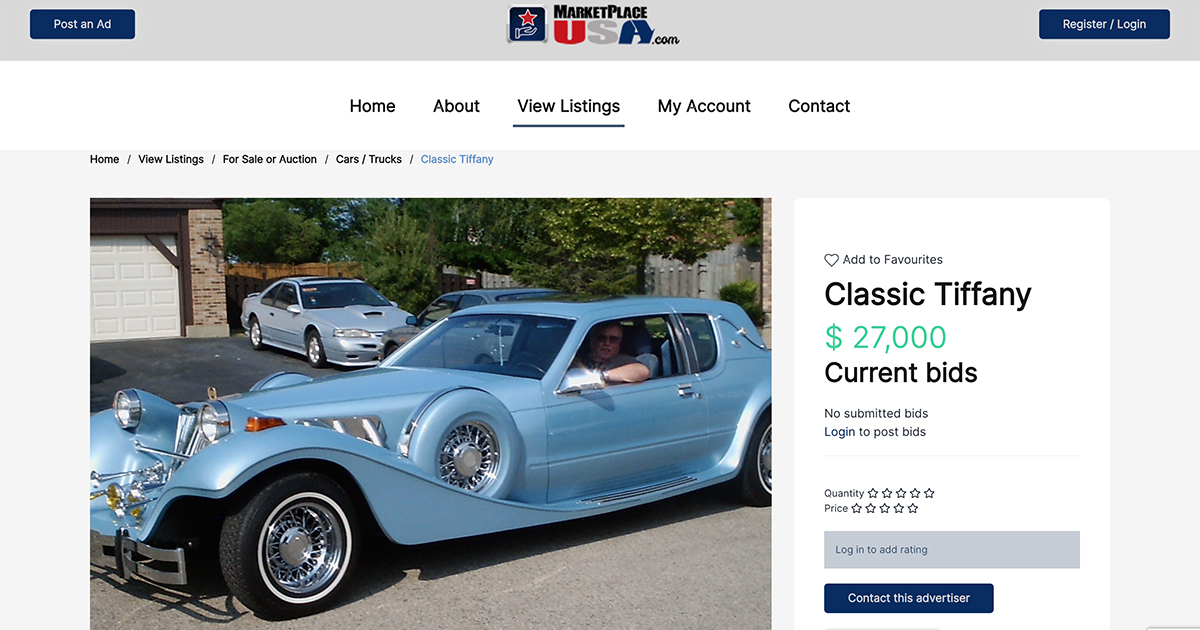Select second star in Price rating
The height and width of the screenshot is (630, 1200).
pos(871,508)
